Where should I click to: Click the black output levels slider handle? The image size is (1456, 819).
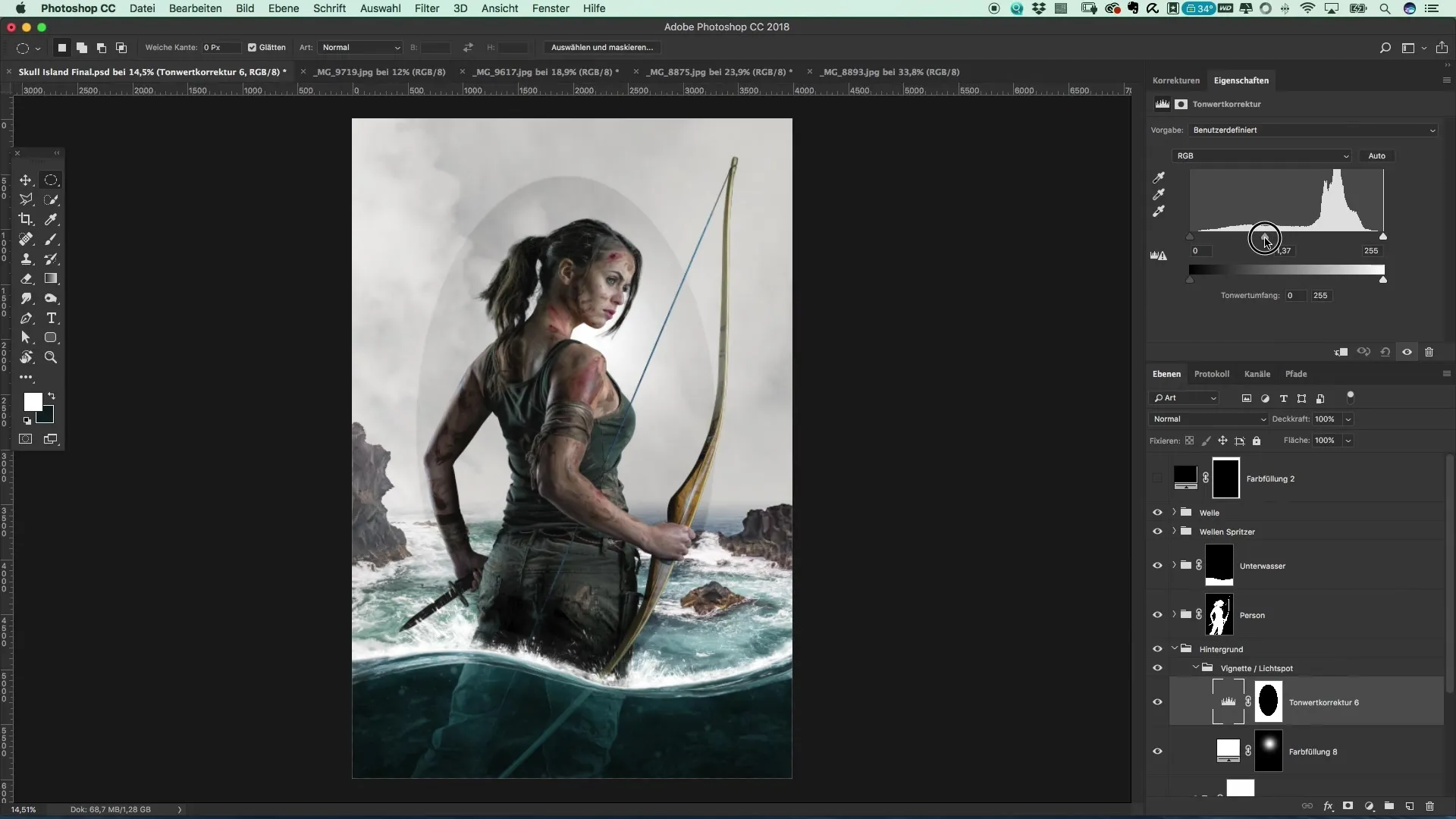click(x=1190, y=280)
